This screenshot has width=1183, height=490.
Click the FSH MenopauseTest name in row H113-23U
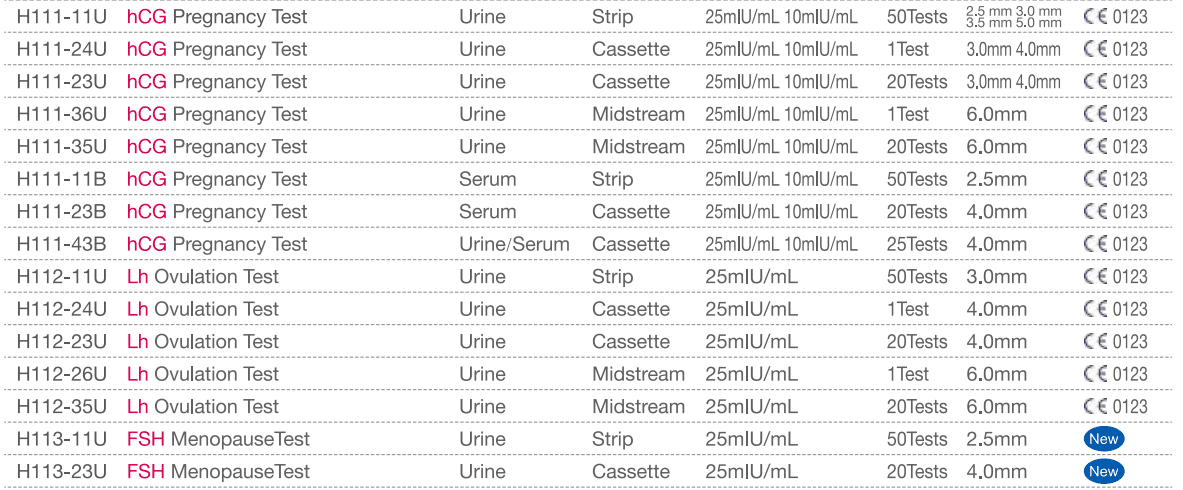click(x=218, y=471)
